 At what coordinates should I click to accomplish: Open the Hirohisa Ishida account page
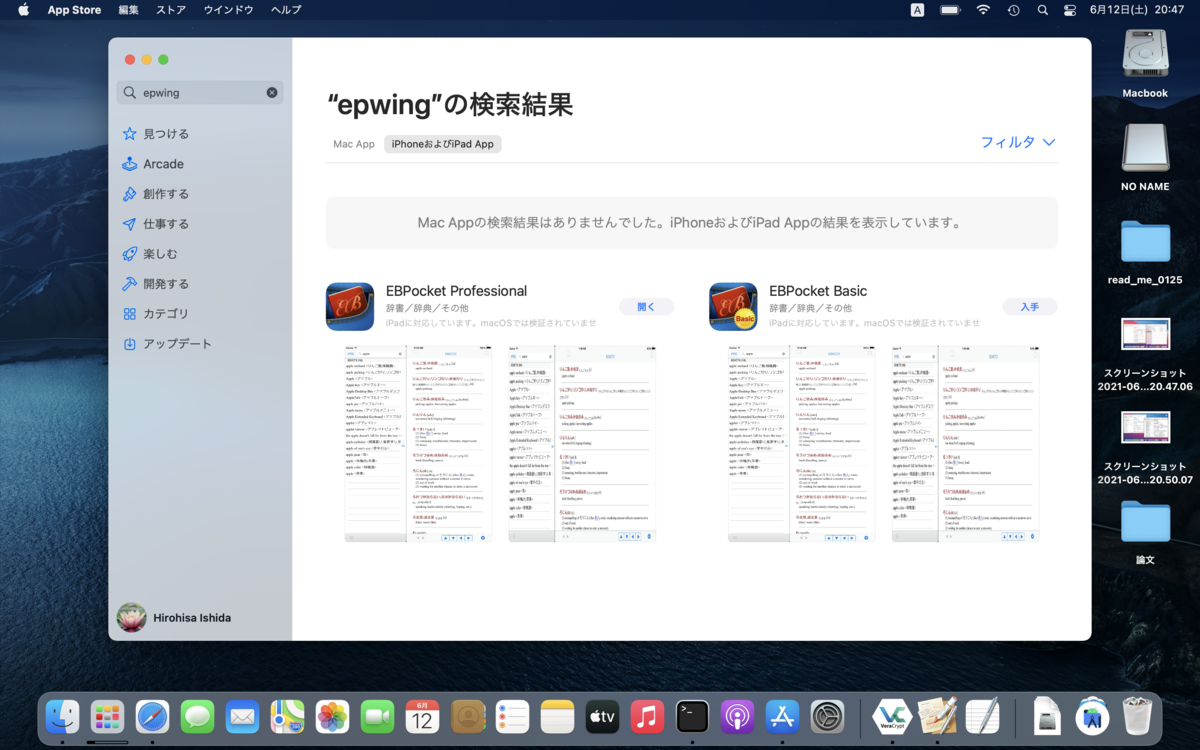tap(175, 617)
